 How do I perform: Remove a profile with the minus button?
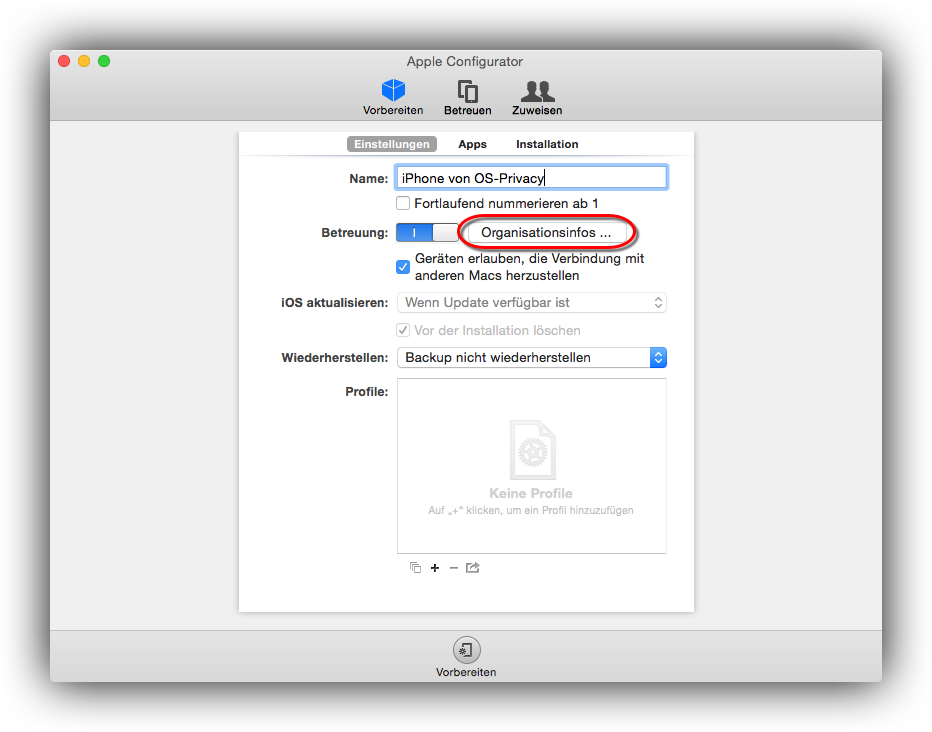454,568
